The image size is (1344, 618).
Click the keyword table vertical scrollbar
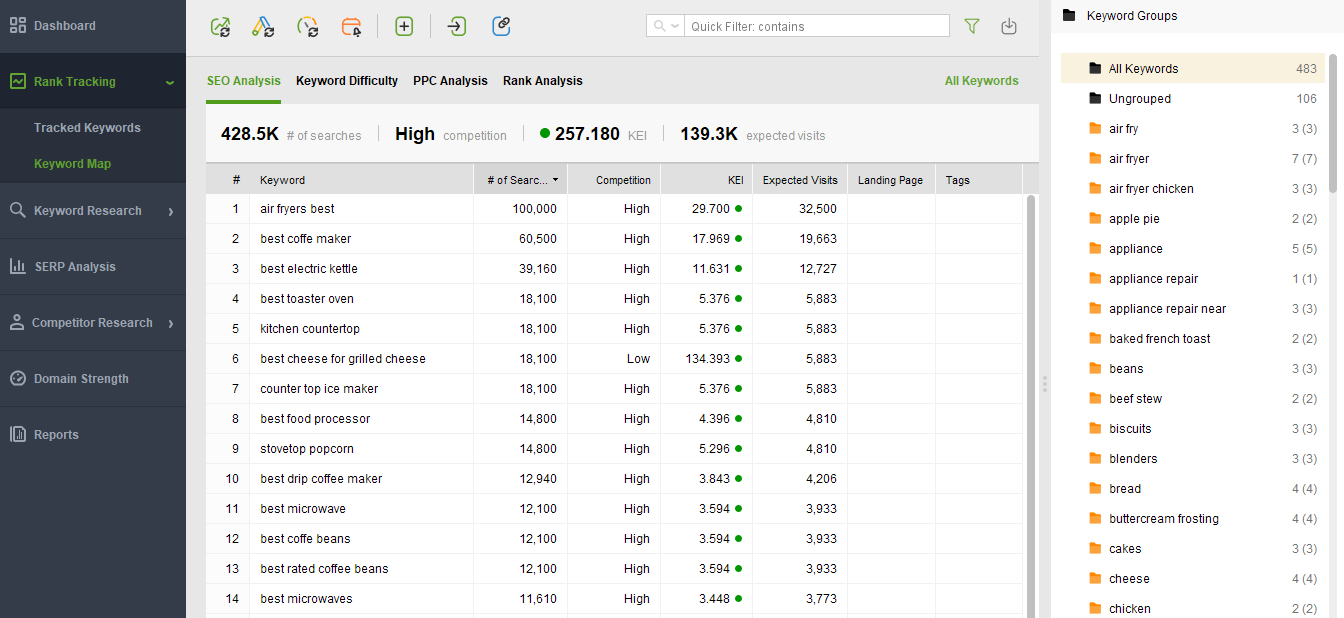1031,405
